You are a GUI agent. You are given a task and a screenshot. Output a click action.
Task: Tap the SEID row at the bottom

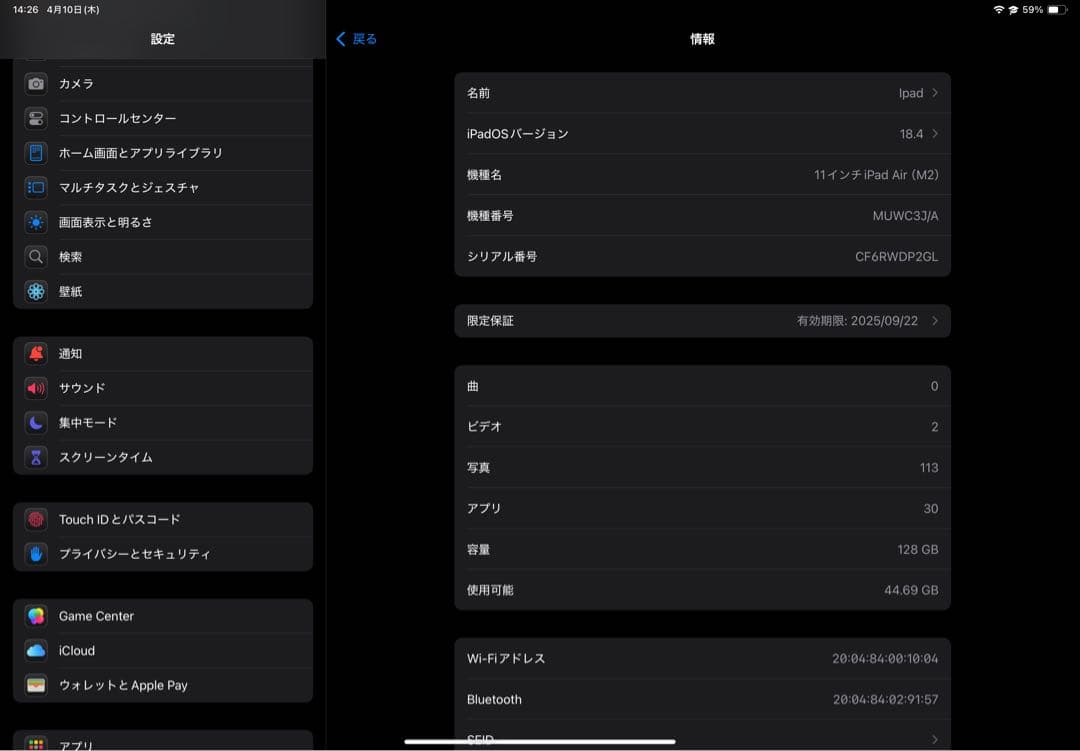700,738
